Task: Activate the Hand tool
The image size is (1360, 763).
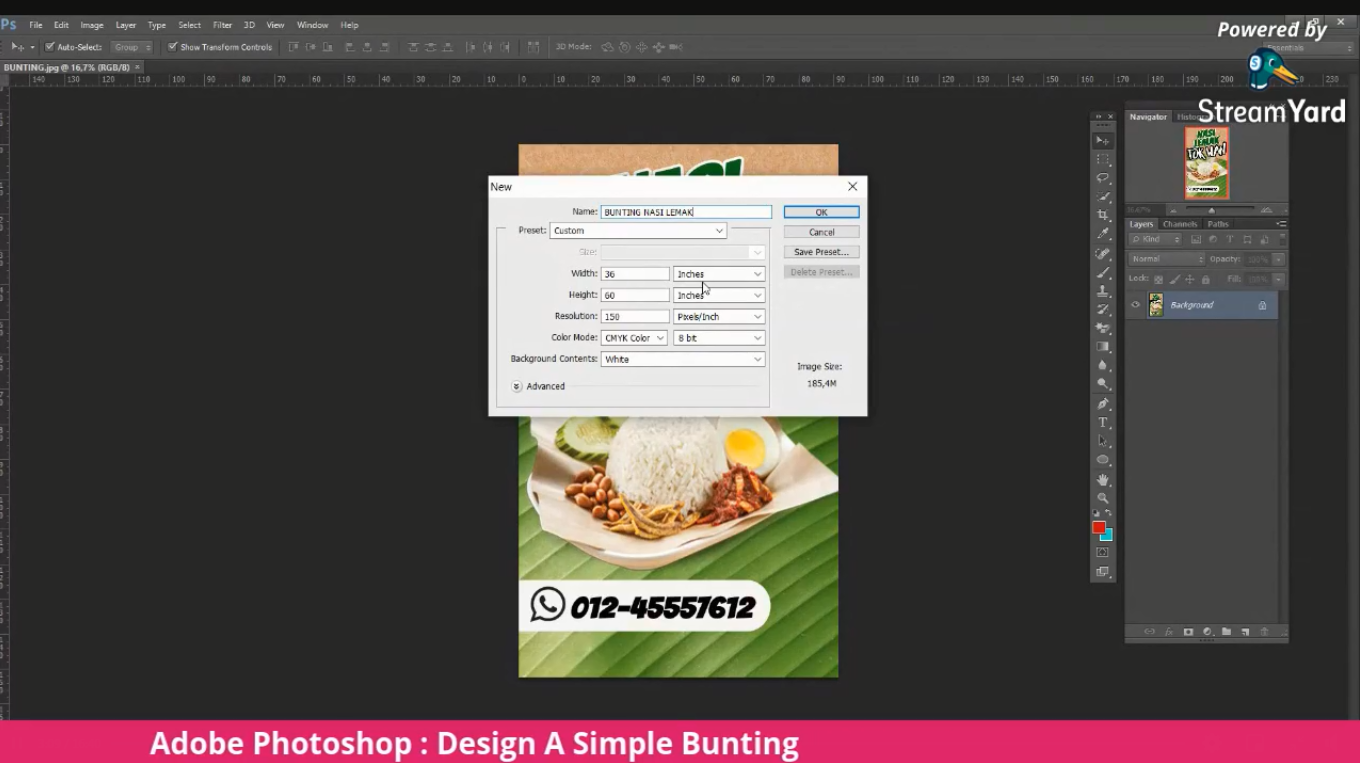Action: (1103, 479)
